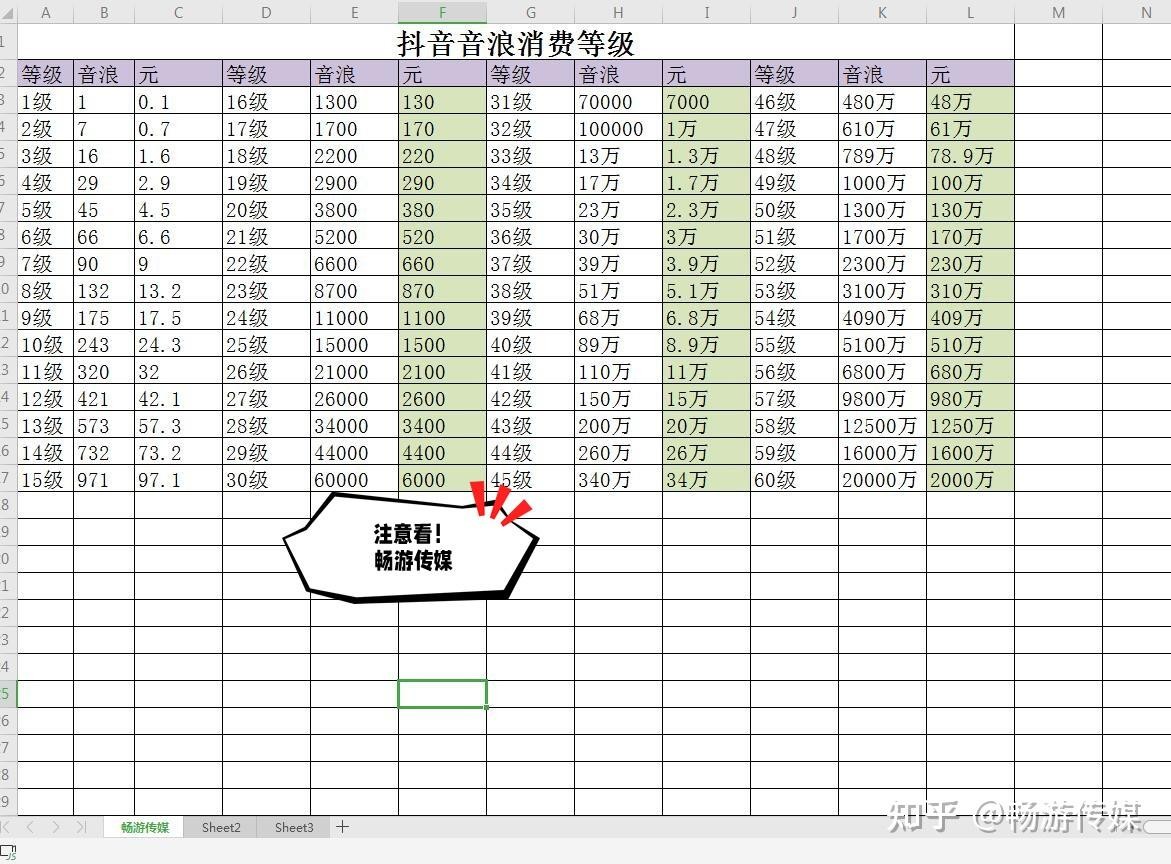Select the cell with value 8700

click(x=355, y=290)
